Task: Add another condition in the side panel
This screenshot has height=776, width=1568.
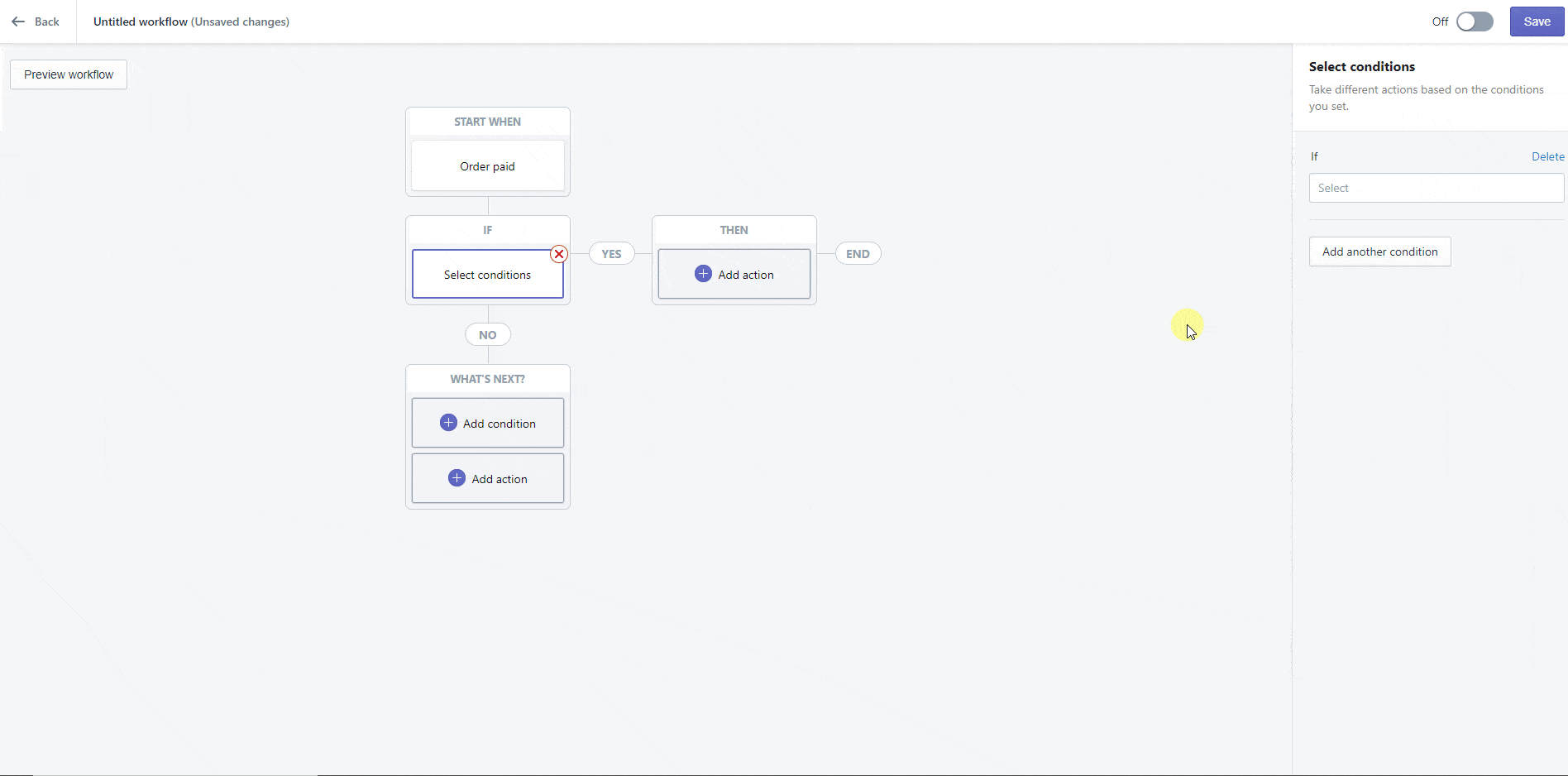Action: [x=1379, y=251]
